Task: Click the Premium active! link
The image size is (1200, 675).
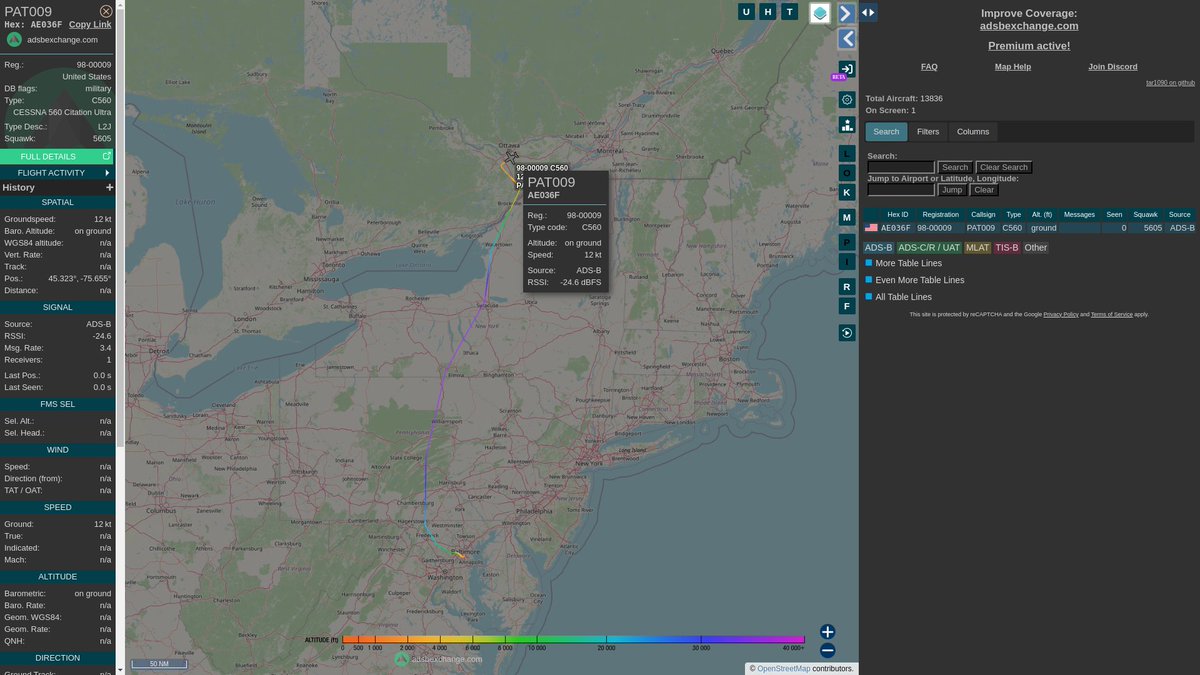Action: click(1029, 46)
